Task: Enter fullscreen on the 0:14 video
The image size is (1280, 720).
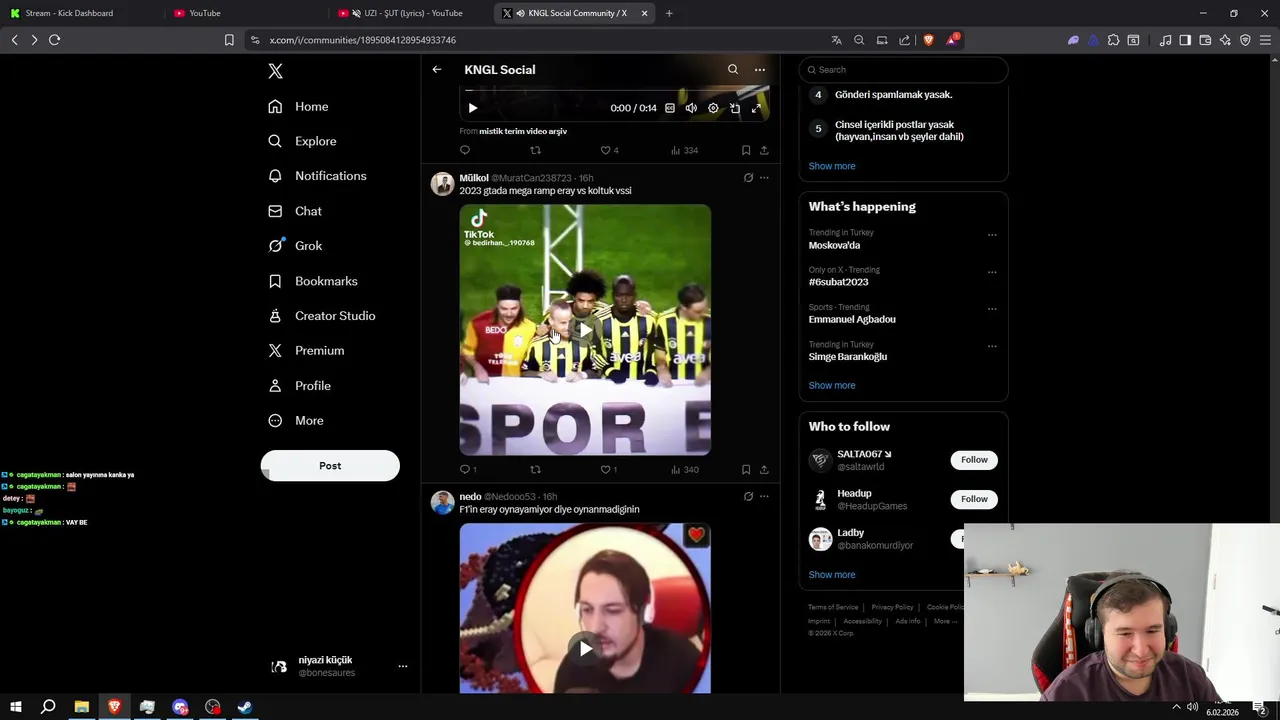Action: point(756,108)
